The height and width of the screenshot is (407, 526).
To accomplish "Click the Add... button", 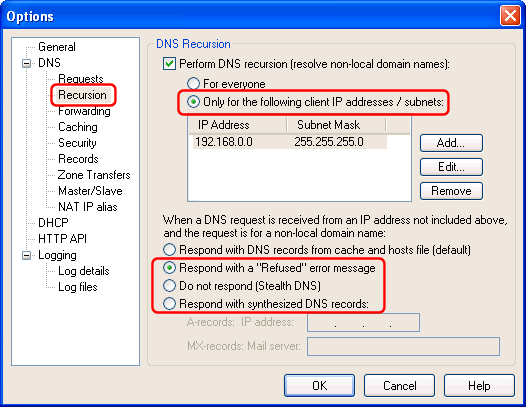I will click(451, 143).
